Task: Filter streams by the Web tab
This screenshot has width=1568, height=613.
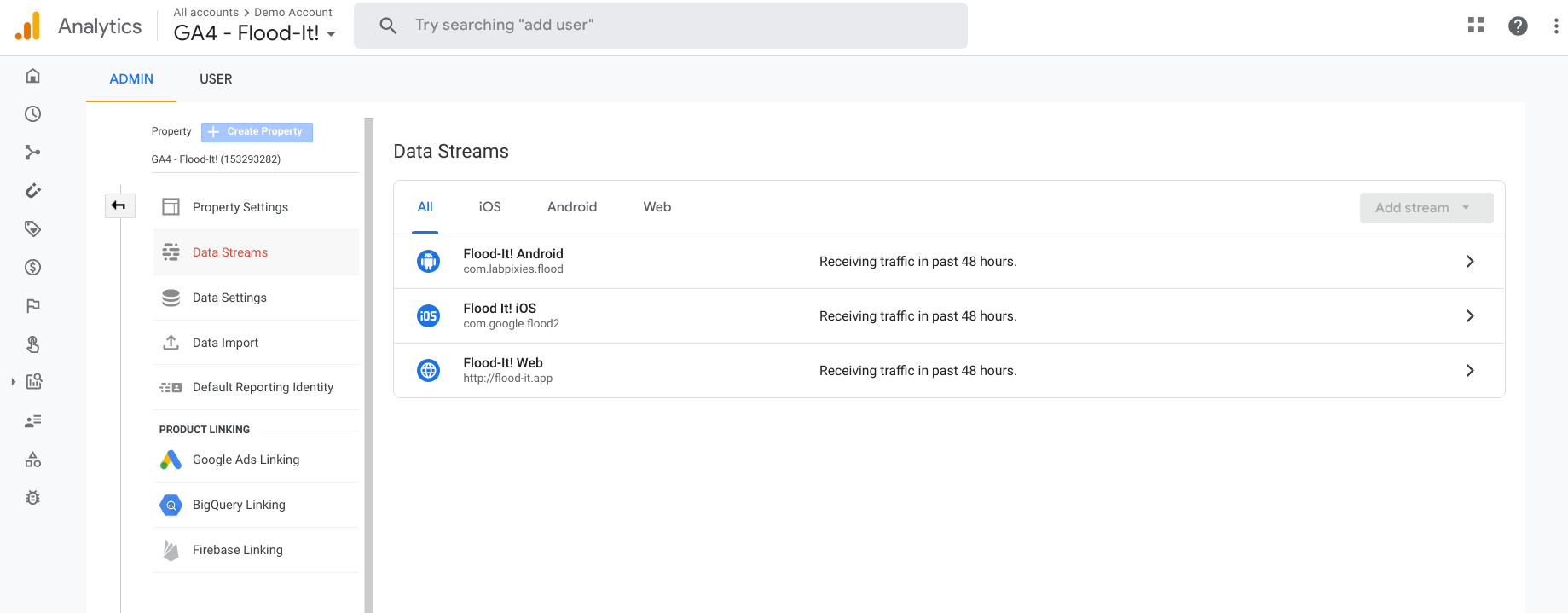Action: click(657, 207)
